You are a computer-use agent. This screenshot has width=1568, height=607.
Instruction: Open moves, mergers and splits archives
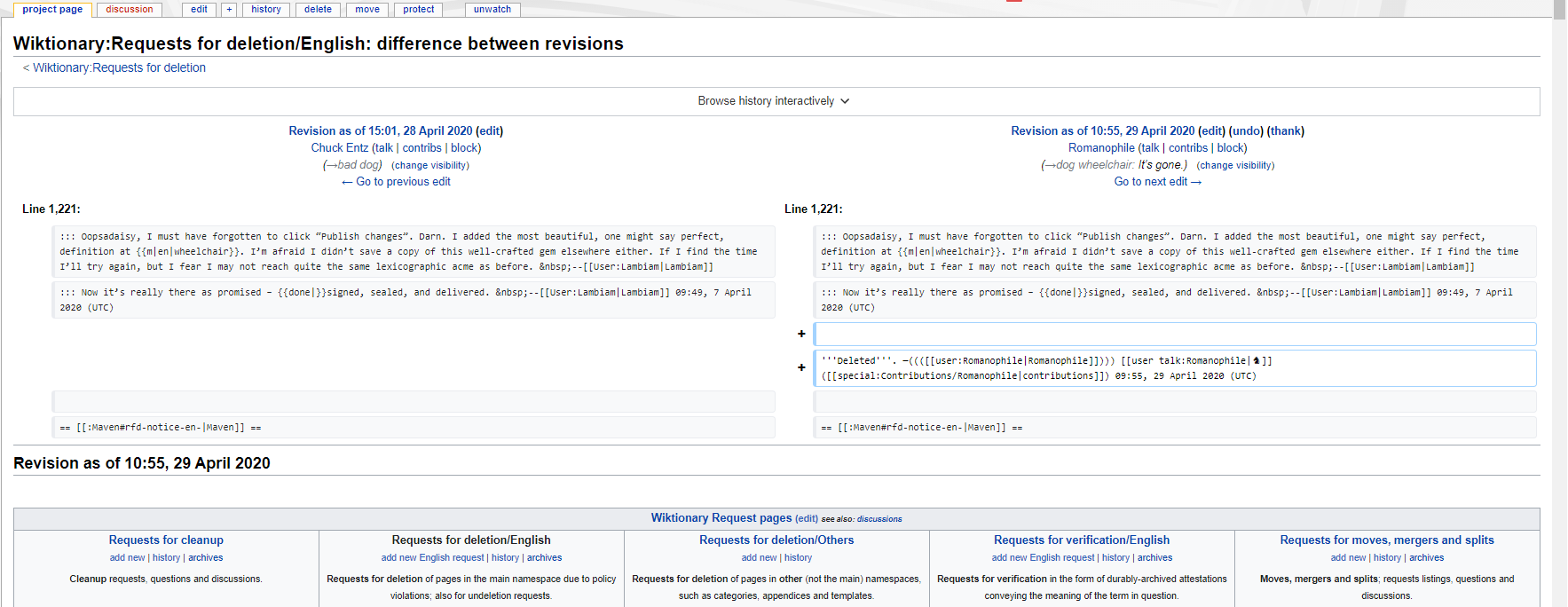[x=1426, y=558]
